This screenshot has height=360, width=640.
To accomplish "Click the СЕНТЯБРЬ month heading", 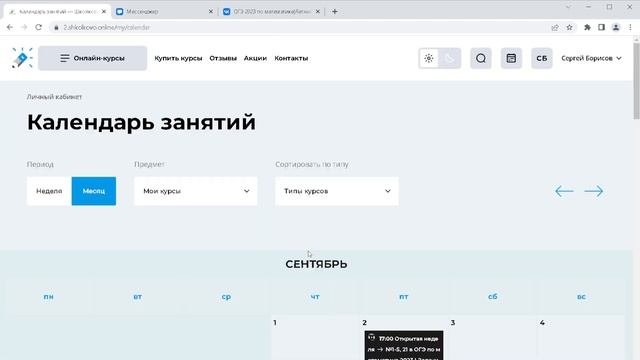I will pos(316,264).
